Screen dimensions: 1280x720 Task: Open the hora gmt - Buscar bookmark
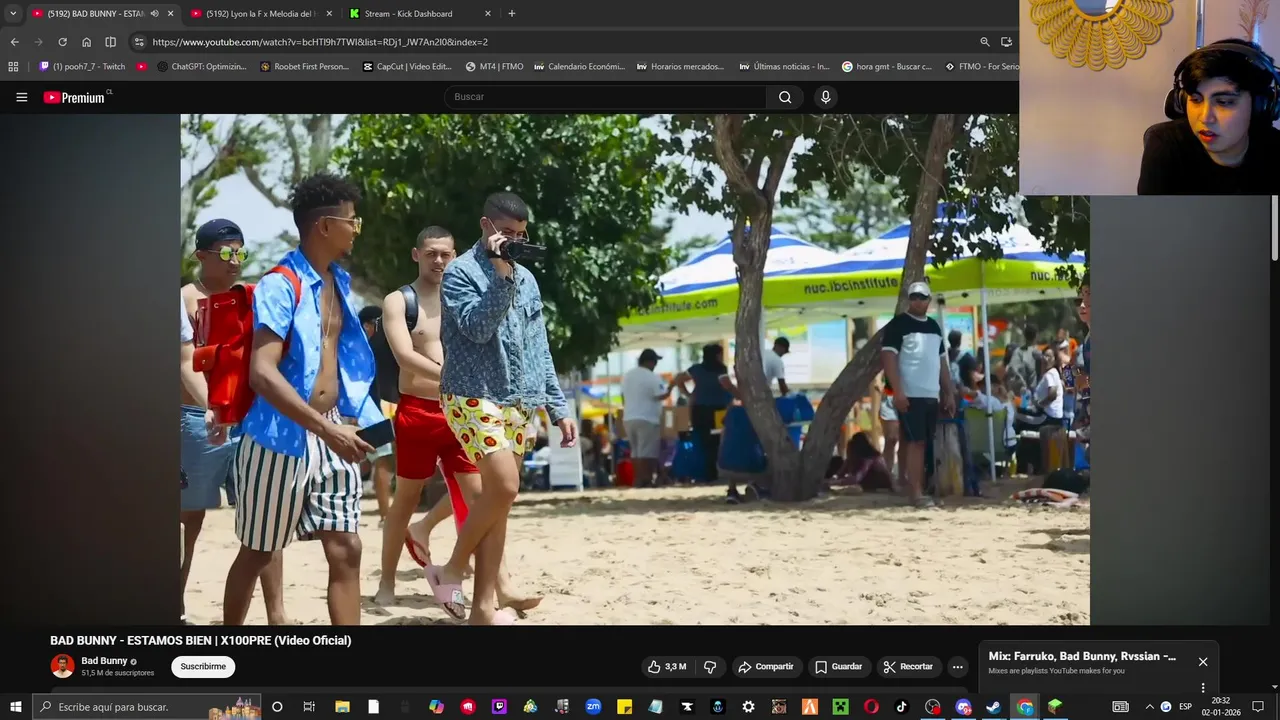point(887,67)
